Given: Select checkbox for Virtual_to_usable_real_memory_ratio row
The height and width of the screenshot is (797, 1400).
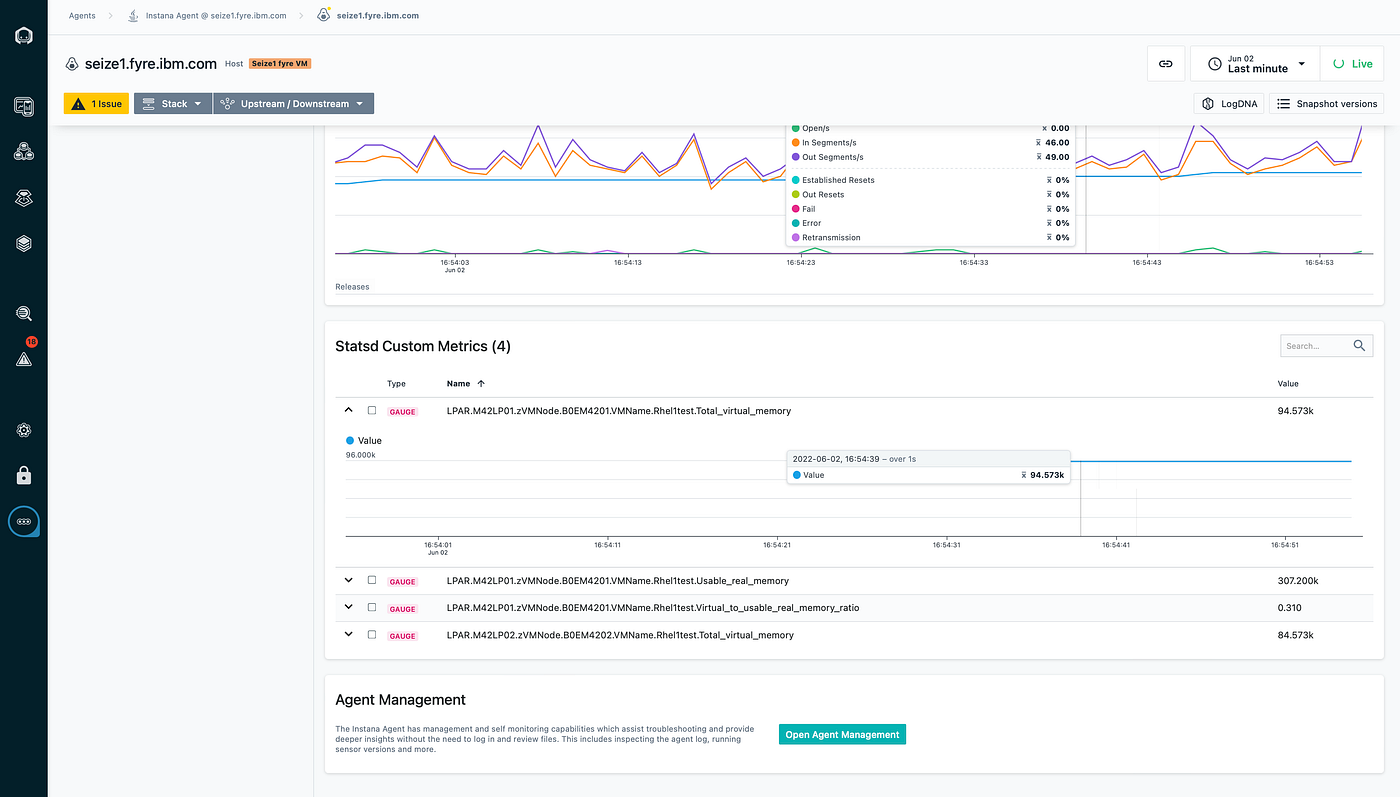Looking at the screenshot, I should [372, 607].
